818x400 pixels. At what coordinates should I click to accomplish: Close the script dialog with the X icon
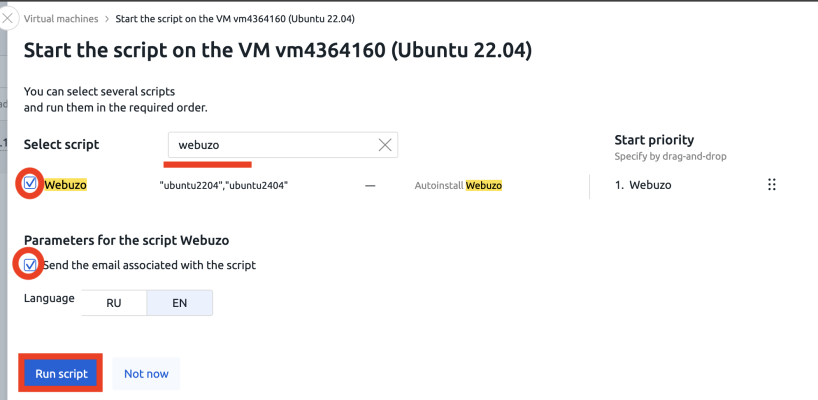8,19
